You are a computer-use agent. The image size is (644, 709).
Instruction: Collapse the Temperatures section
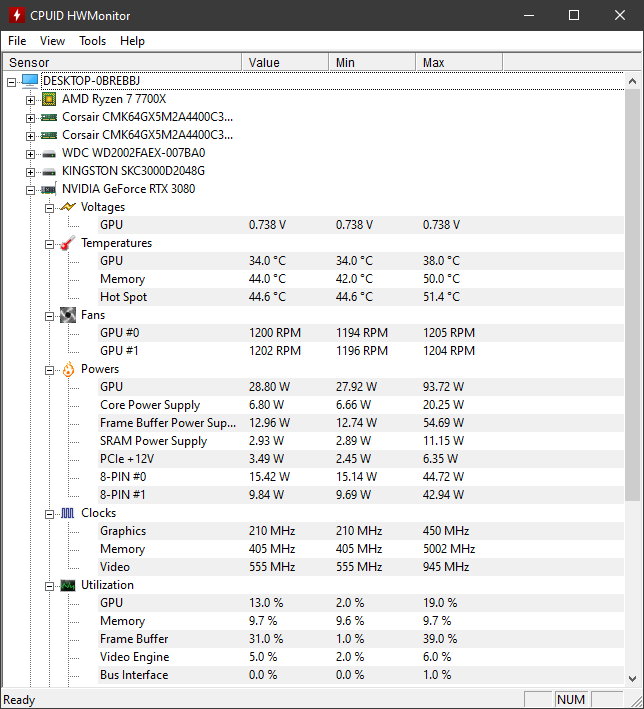point(49,243)
